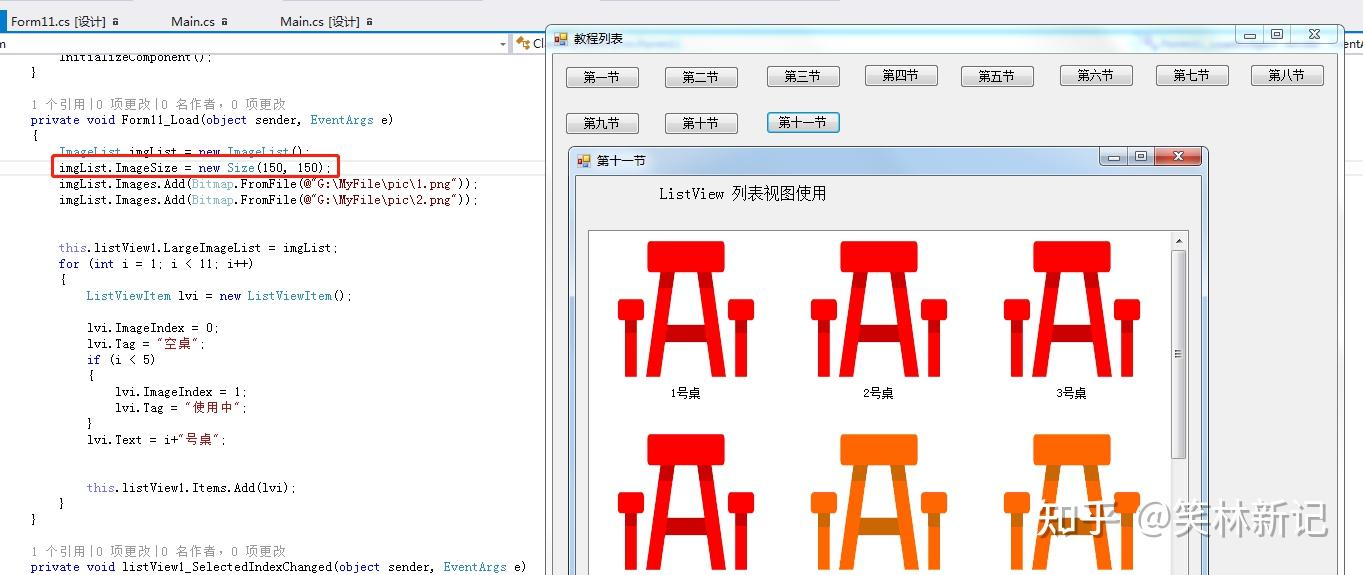Click the ListView 列表视图使用 heading label
This screenshot has height=575, width=1363.
tap(743, 194)
